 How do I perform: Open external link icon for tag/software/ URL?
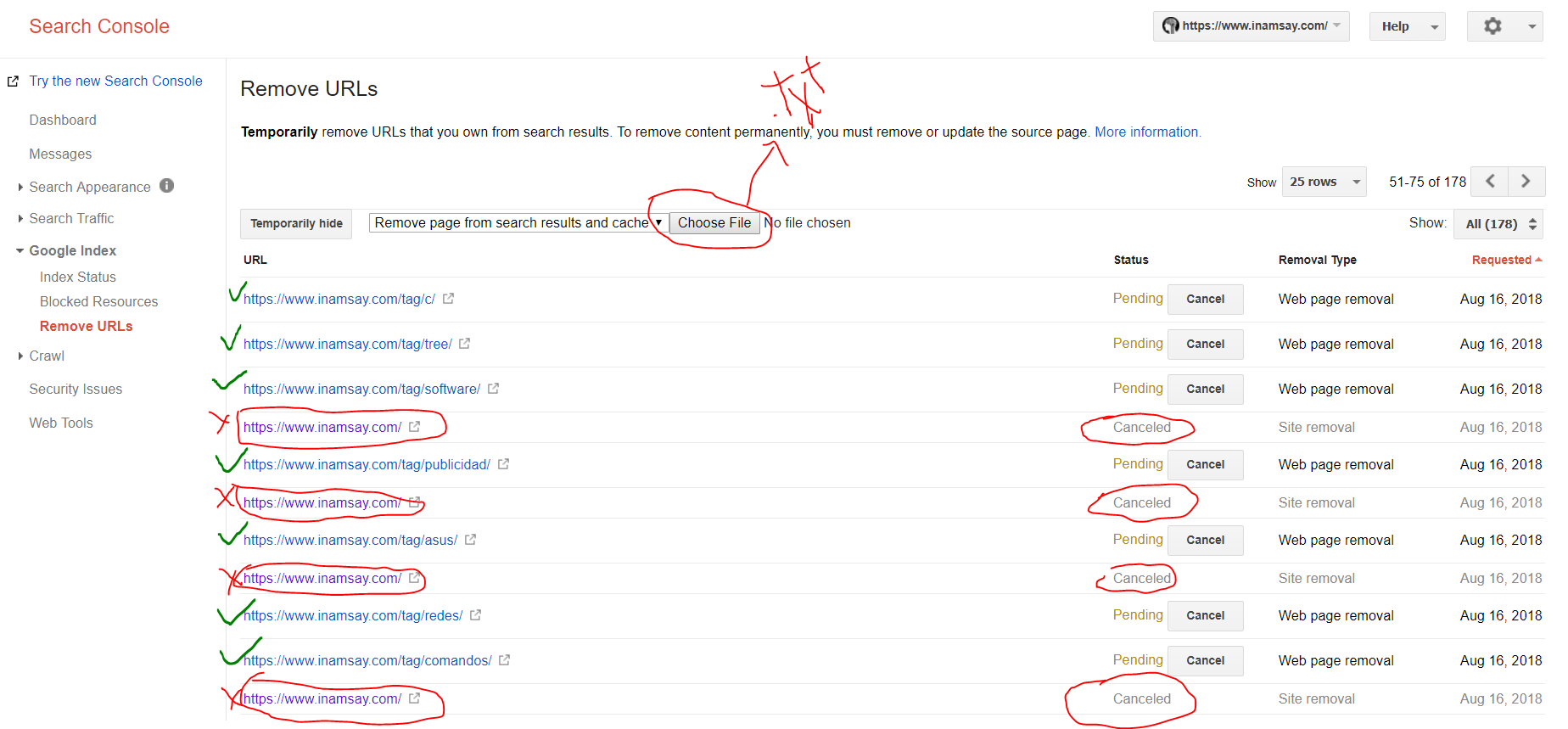[493, 389]
